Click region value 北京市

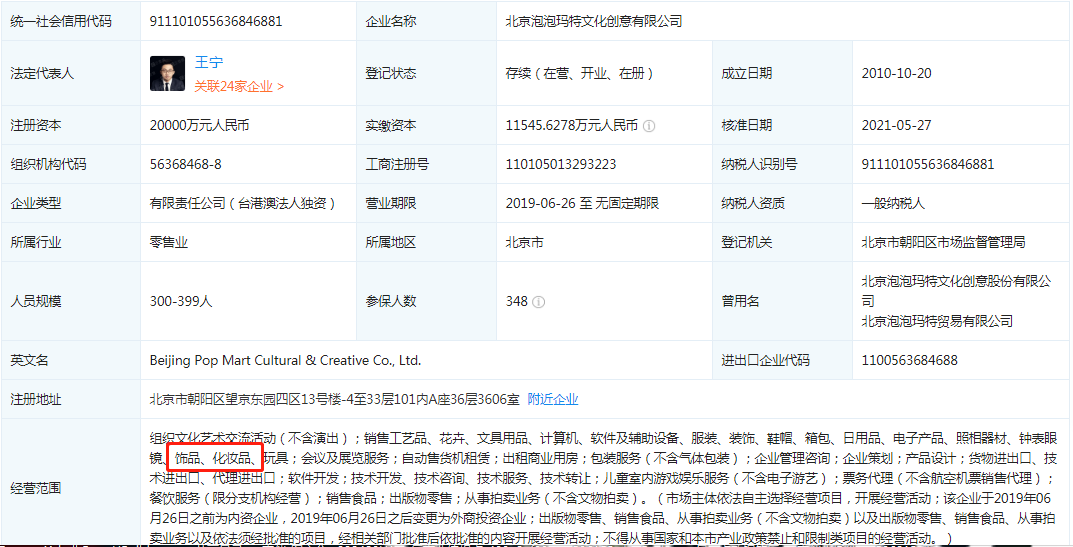tap(523, 242)
